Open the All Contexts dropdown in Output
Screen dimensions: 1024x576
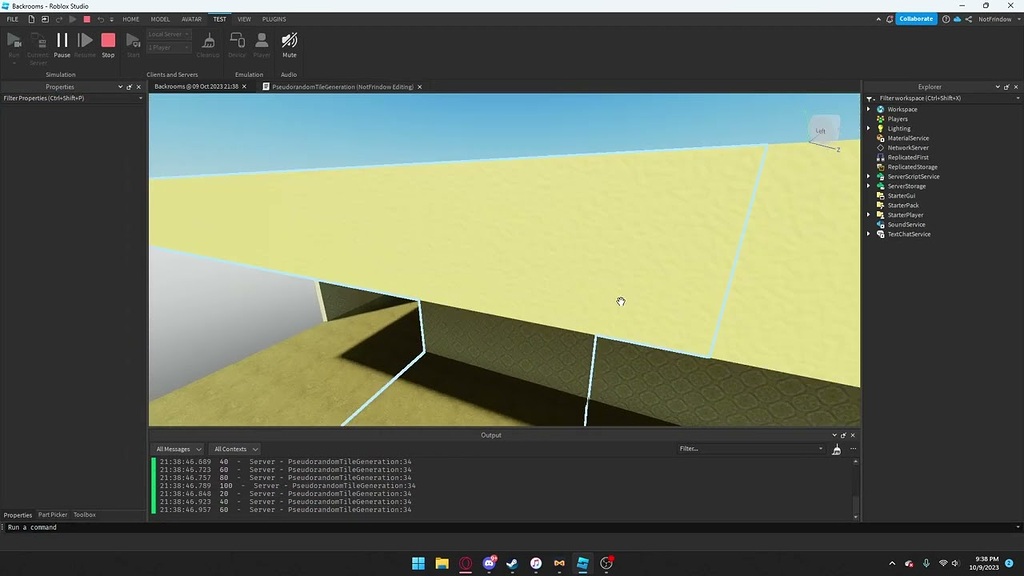(235, 449)
